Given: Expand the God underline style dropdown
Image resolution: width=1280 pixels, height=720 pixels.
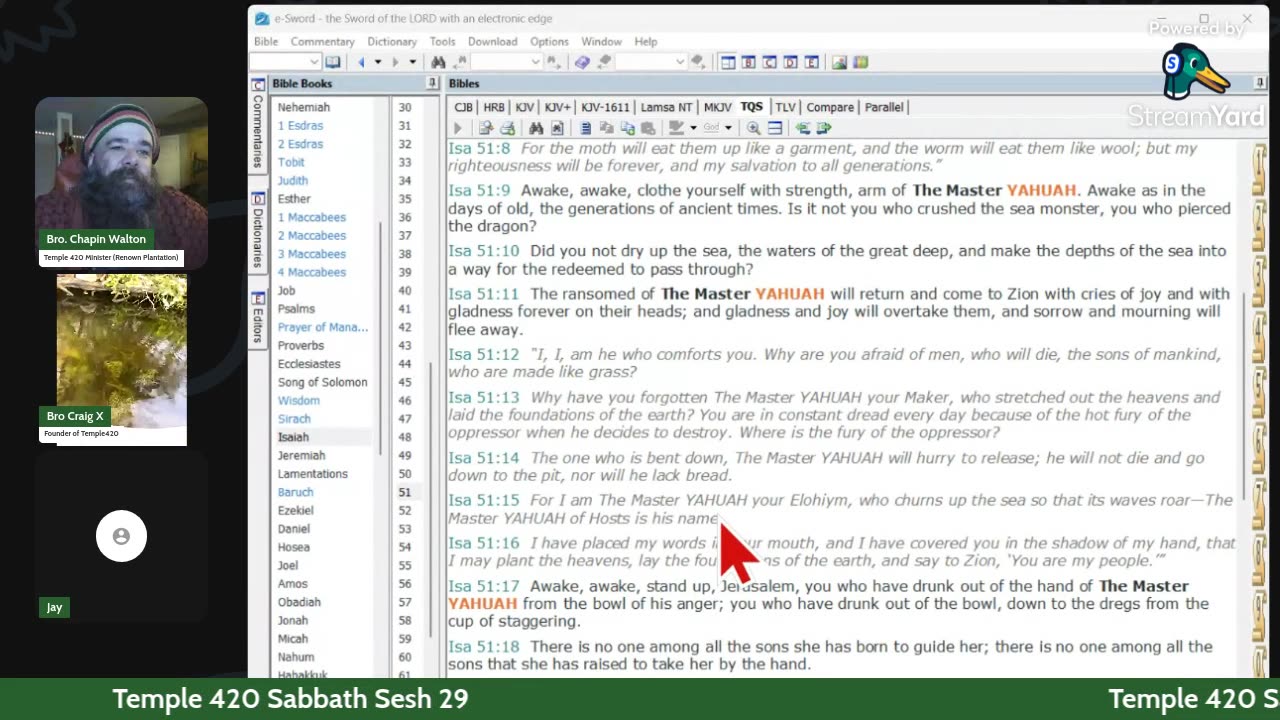Looking at the screenshot, I should pos(728,128).
